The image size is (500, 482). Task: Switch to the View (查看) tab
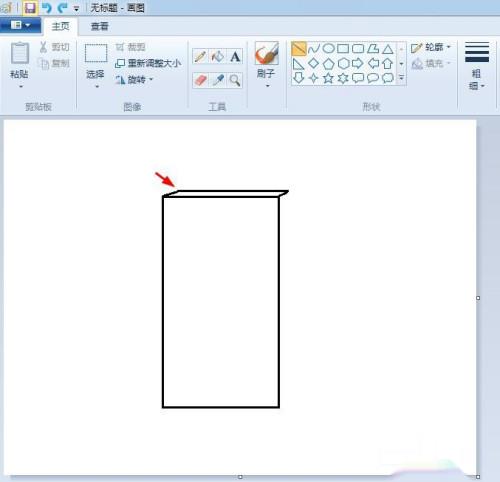[x=100, y=26]
